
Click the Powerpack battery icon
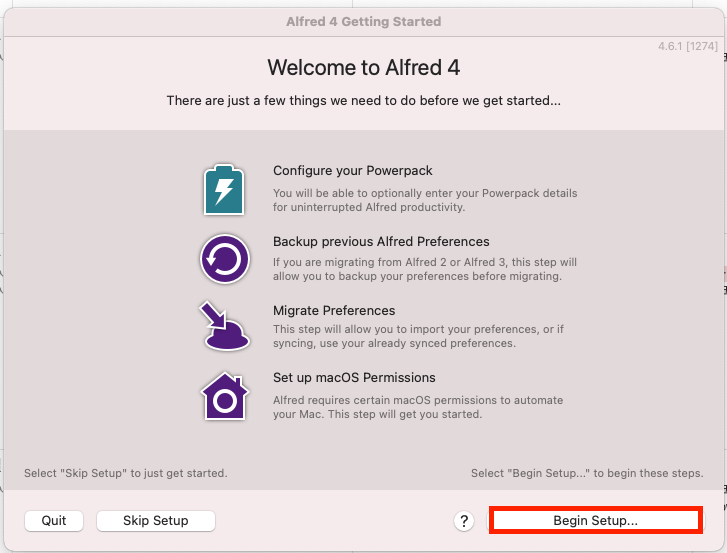[224, 190]
